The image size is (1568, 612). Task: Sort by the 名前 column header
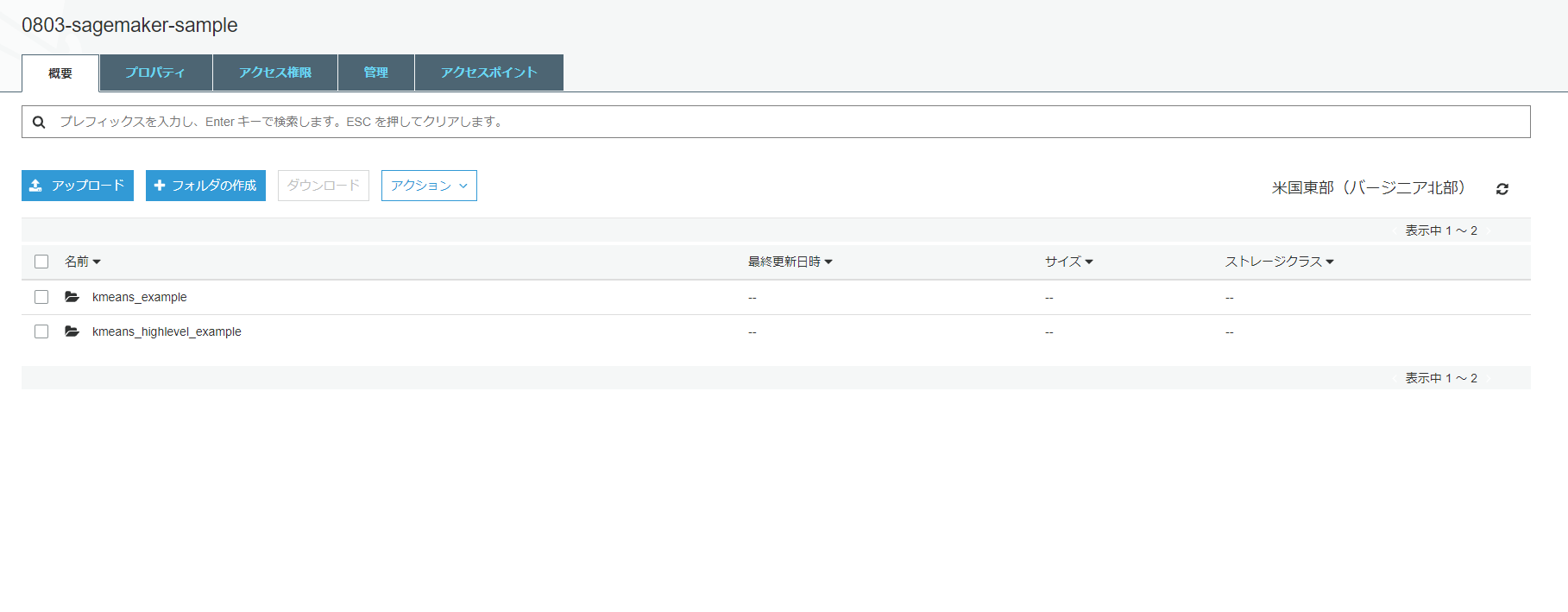point(83,262)
